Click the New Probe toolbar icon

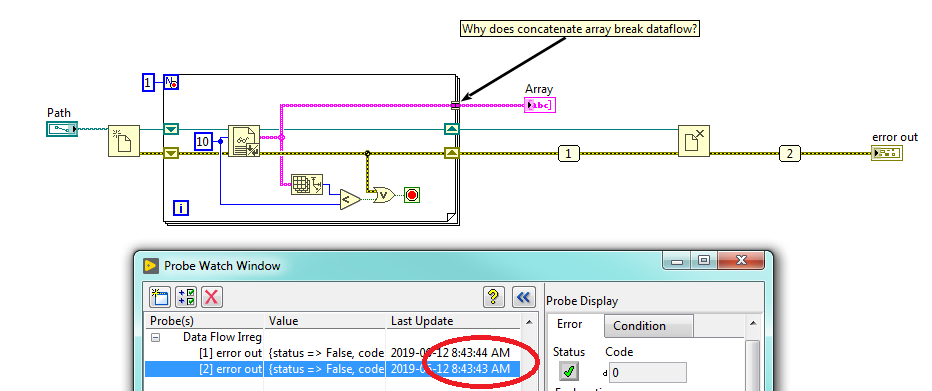(x=160, y=296)
